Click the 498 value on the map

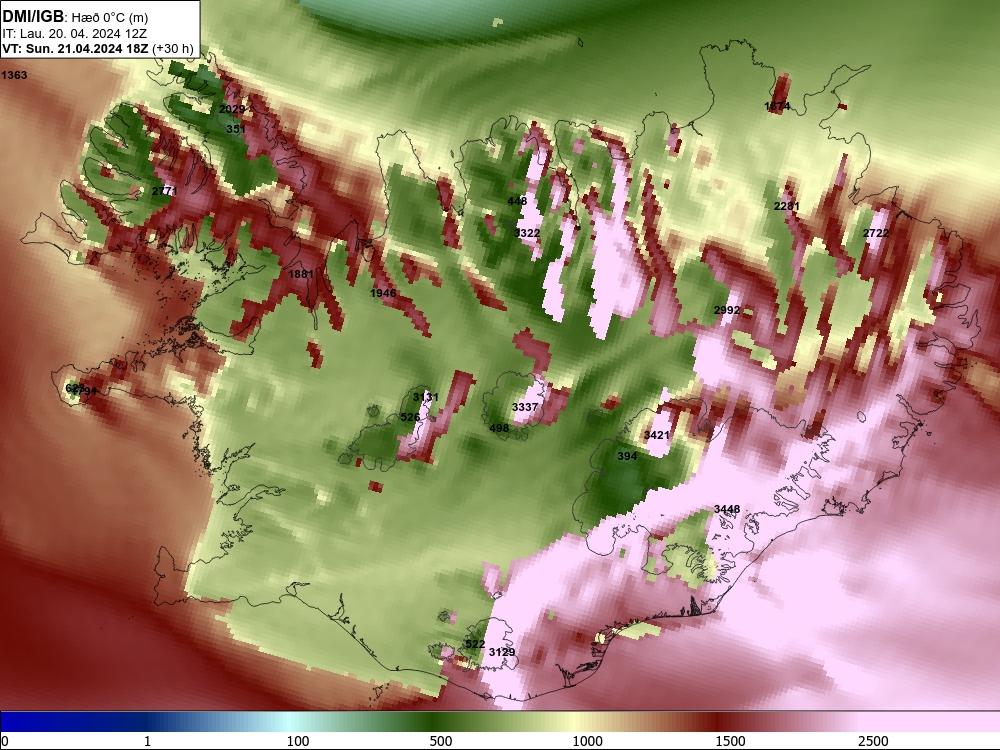499,428
